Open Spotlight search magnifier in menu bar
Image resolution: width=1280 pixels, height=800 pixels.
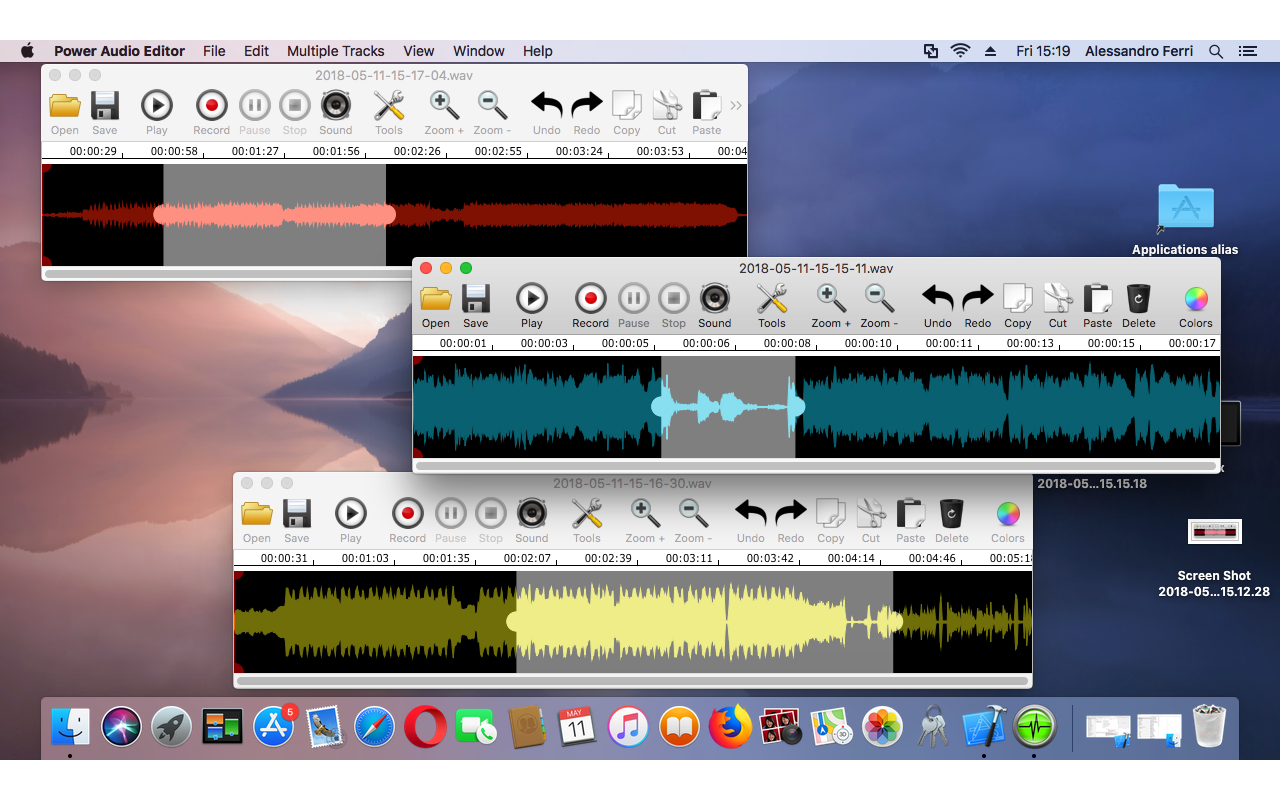click(1216, 51)
